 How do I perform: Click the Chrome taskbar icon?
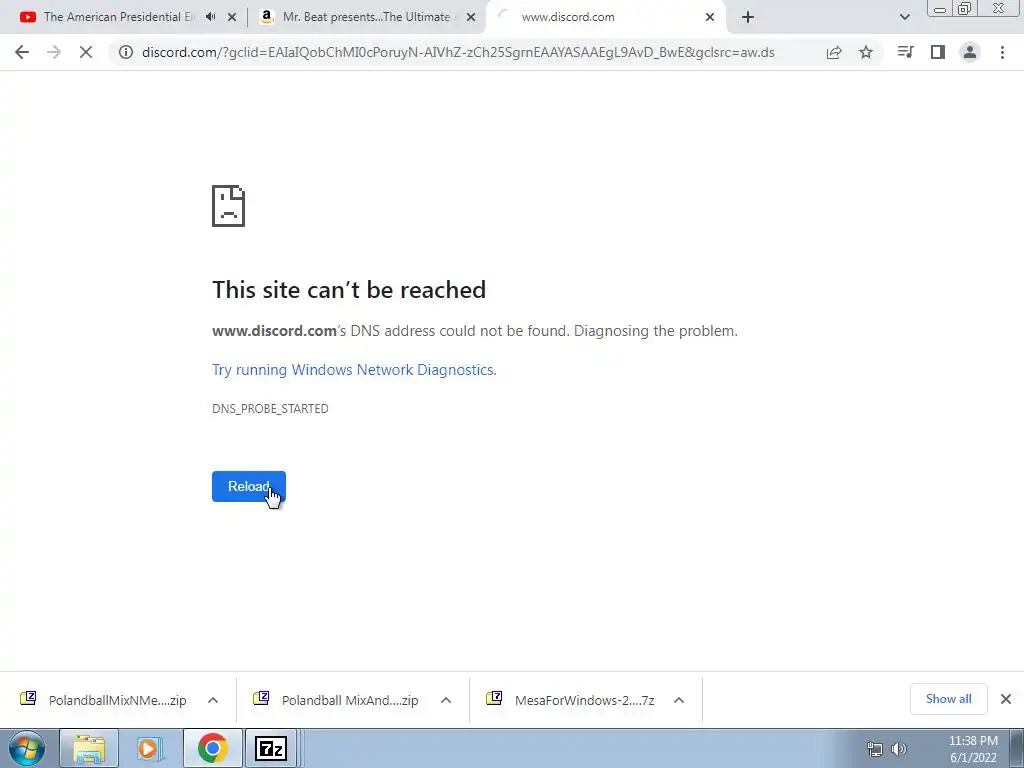[x=212, y=748]
